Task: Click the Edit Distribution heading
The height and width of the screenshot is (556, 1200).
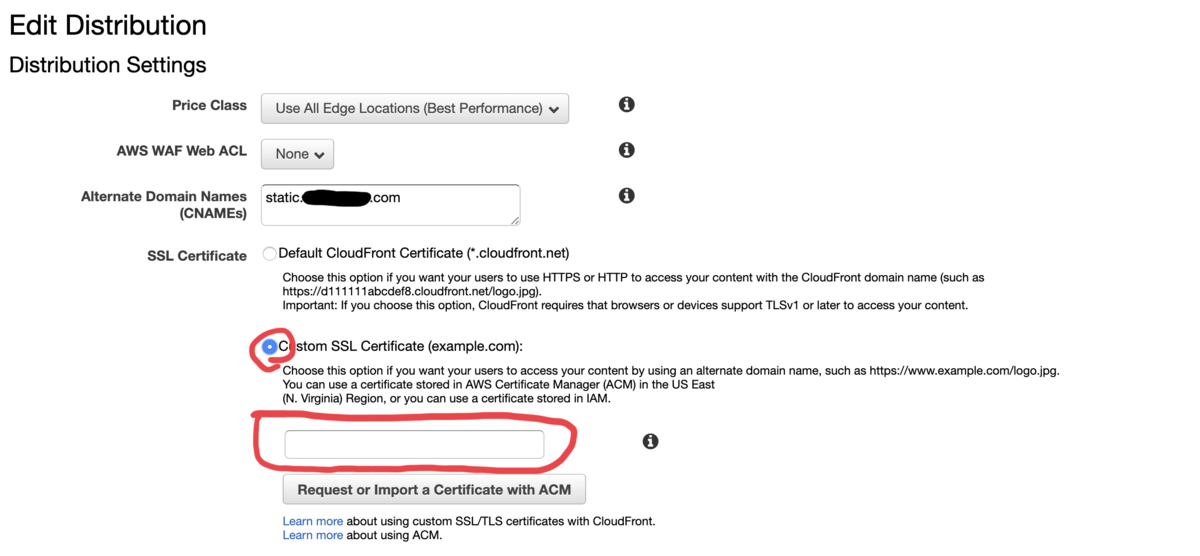Action: click(108, 25)
